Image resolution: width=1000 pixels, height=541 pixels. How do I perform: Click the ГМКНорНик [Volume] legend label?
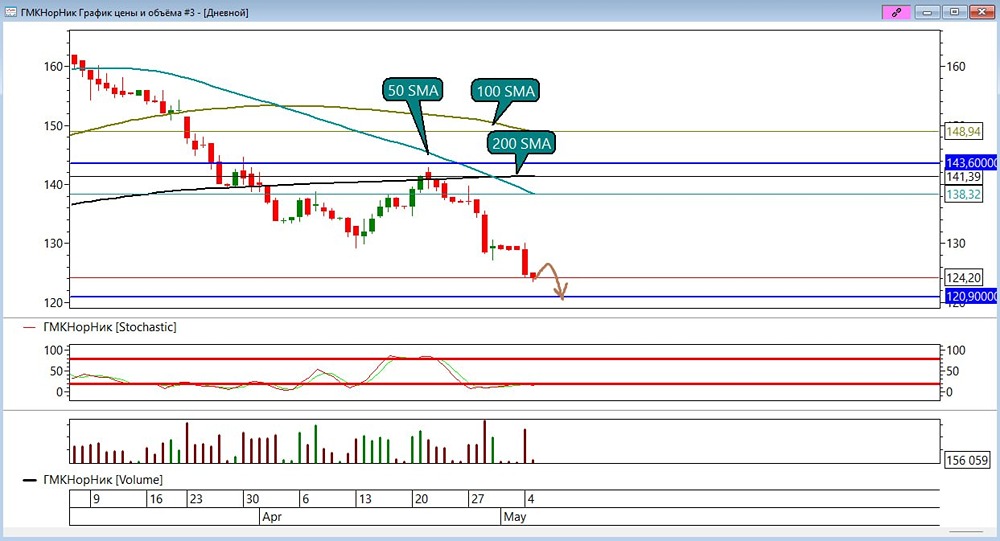[x=103, y=479]
